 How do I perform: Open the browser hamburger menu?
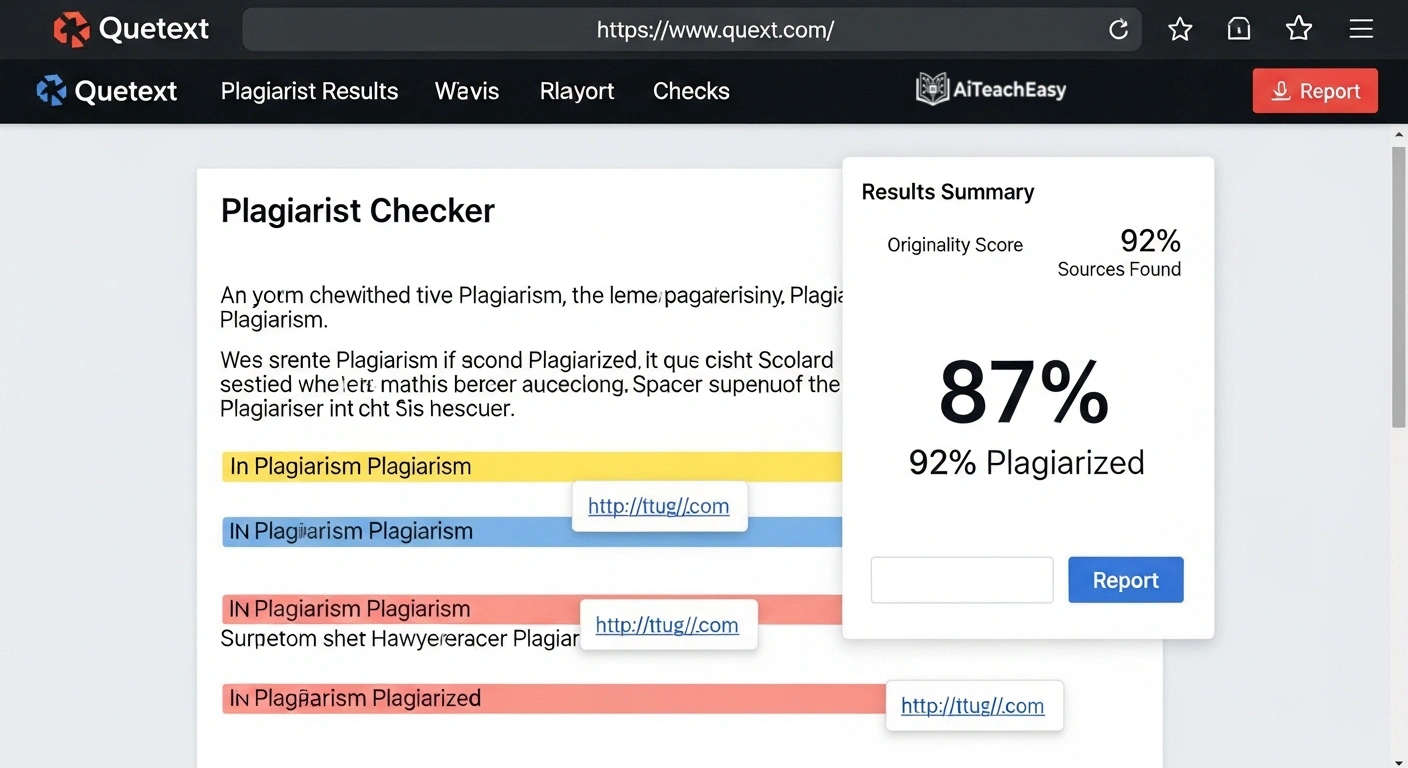[1361, 29]
